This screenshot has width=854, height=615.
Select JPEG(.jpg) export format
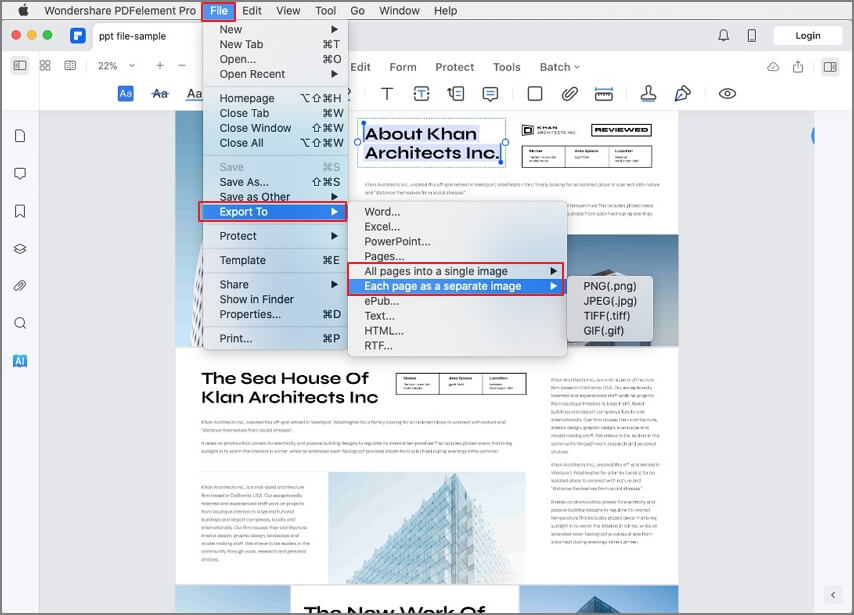pos(609,301)
